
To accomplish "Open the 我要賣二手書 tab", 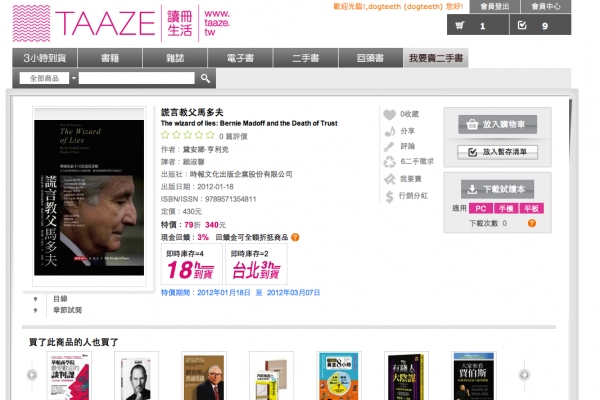I will click(x=436, y=58).
